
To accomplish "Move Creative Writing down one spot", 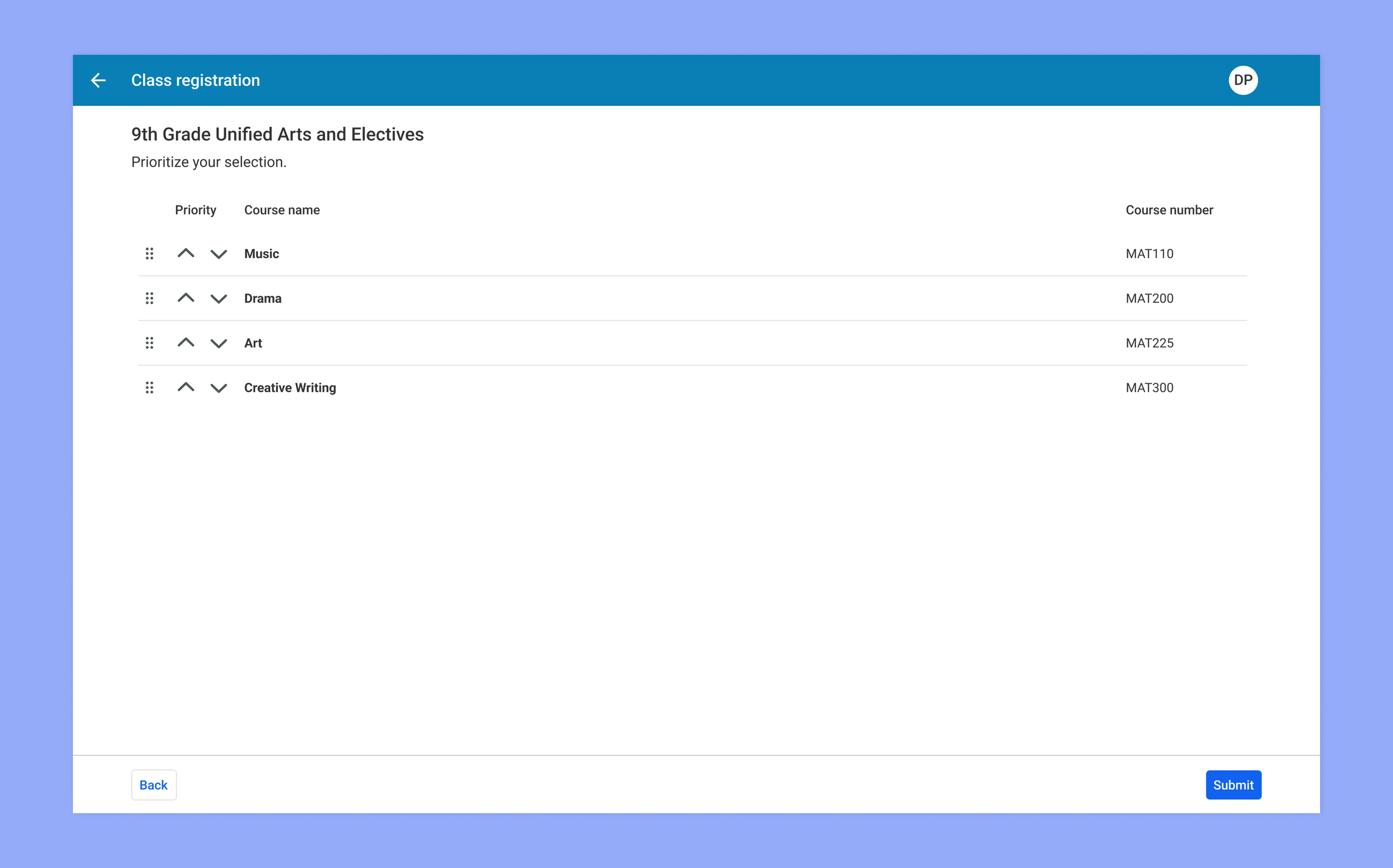I will pyautogui.click(x=219, y=389).
